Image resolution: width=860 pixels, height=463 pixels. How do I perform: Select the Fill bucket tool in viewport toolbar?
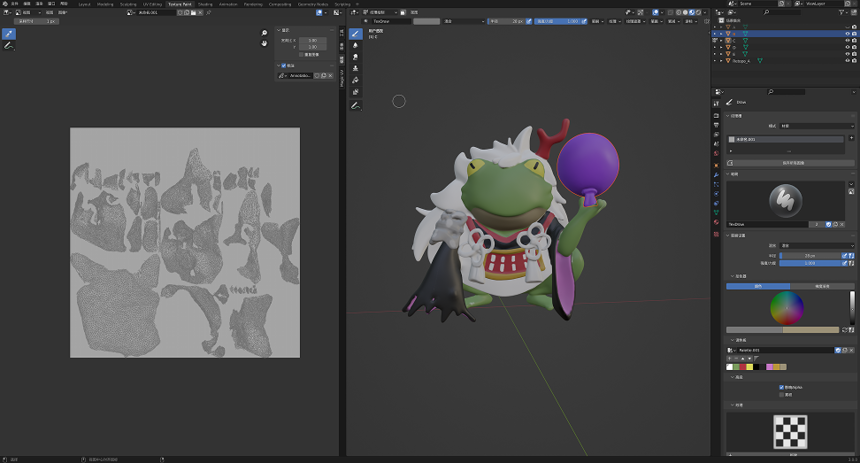355,80
